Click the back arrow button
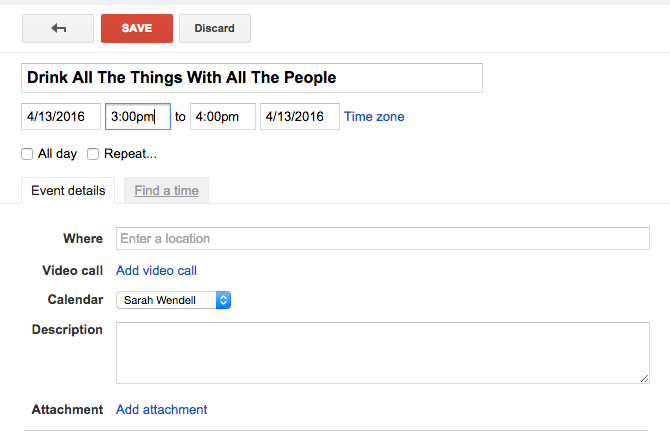The height and width of the screenshot is (434, 670). [x=58, y=29]
